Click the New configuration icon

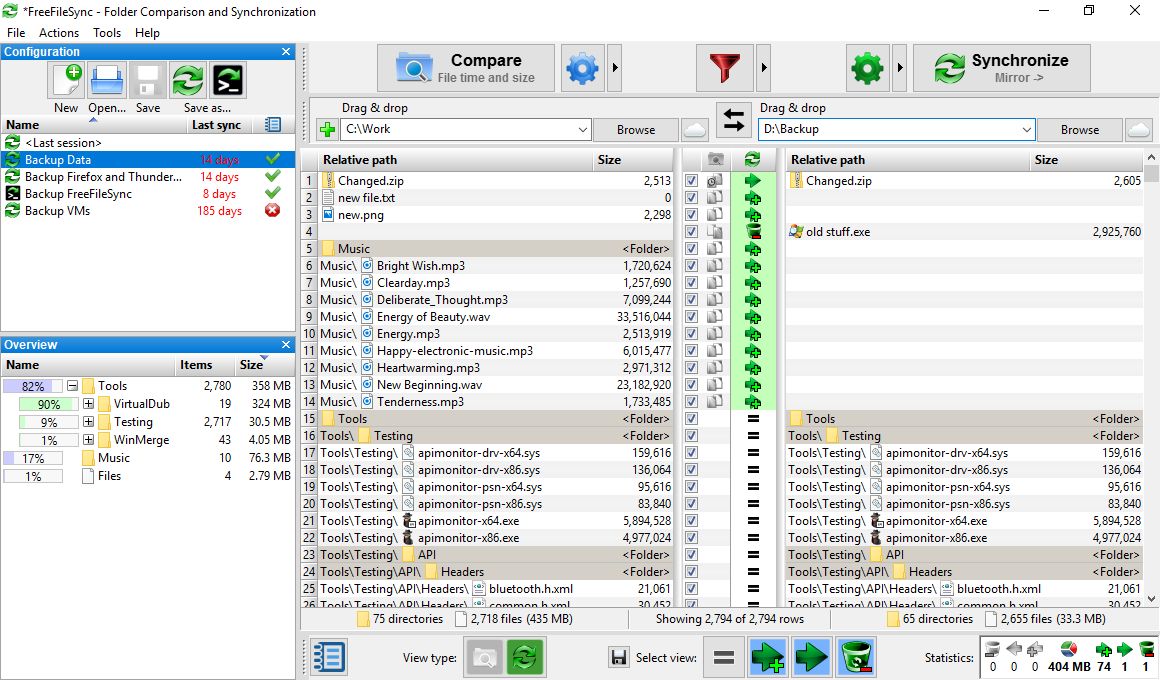[67, 80]
